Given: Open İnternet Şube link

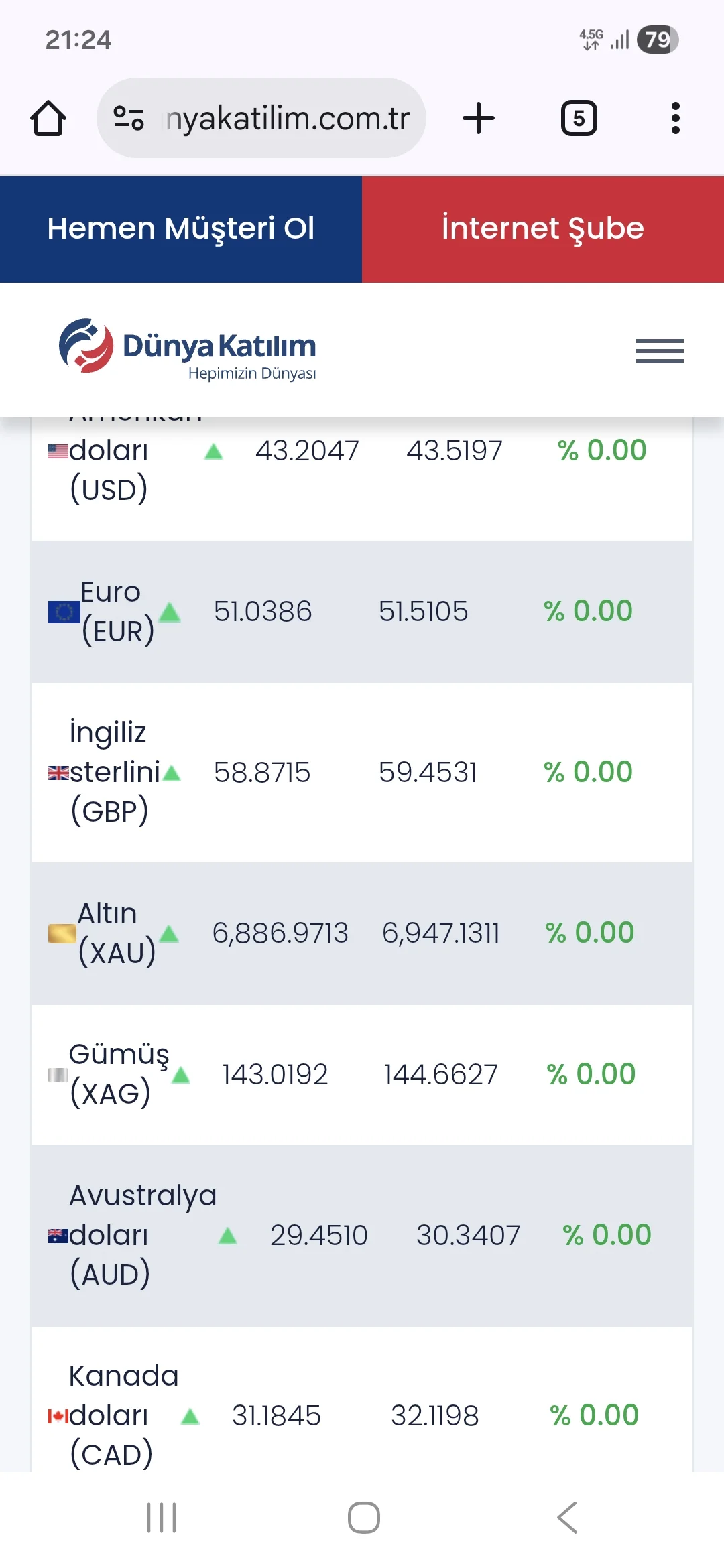Looking at the screenshot, I should [543, 229].
